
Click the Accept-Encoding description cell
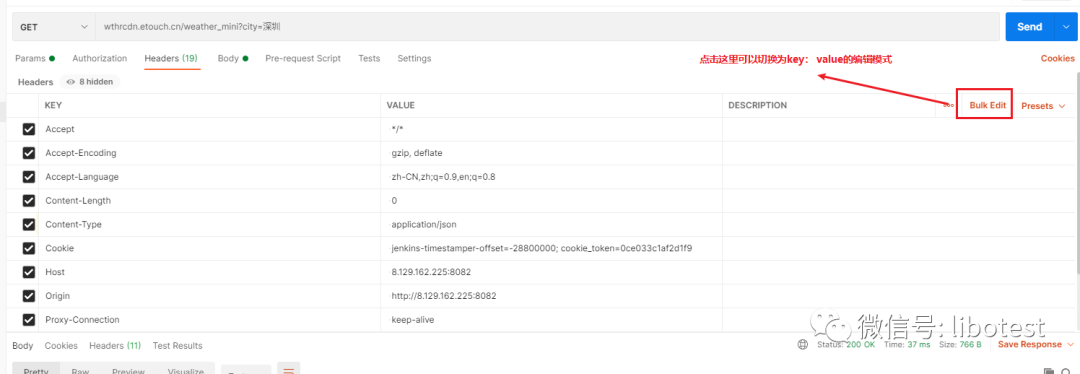(897, 153)
